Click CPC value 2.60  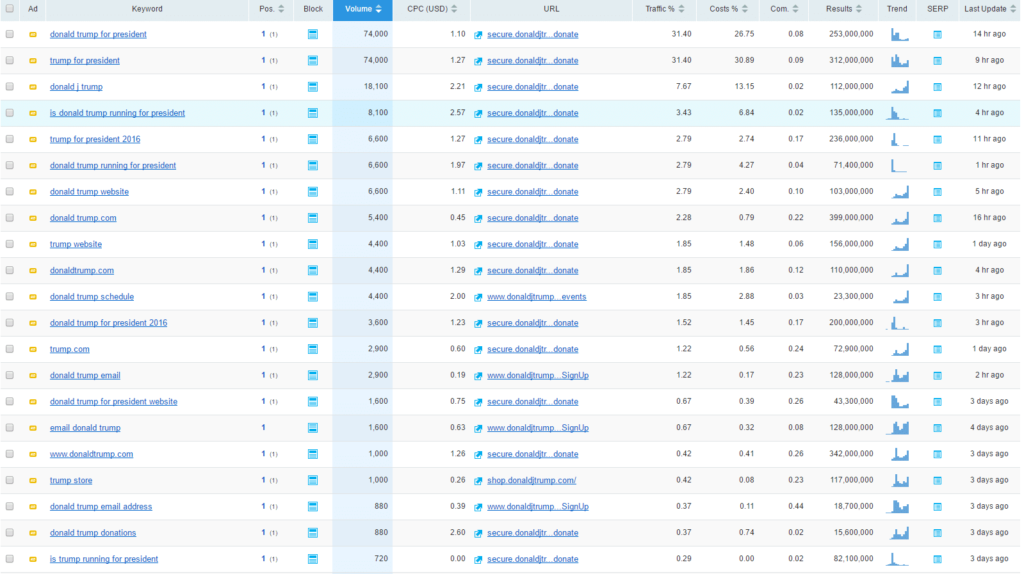(458, 532)
